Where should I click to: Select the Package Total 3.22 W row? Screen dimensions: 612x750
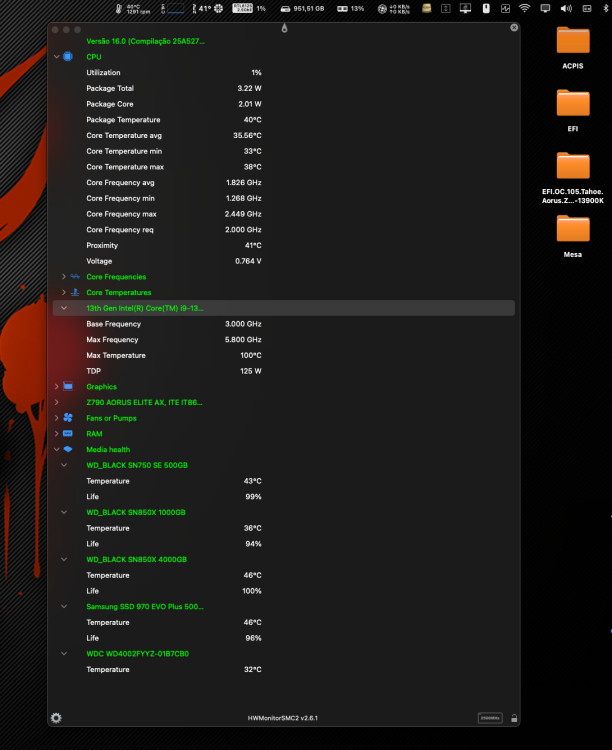point(284,88)
